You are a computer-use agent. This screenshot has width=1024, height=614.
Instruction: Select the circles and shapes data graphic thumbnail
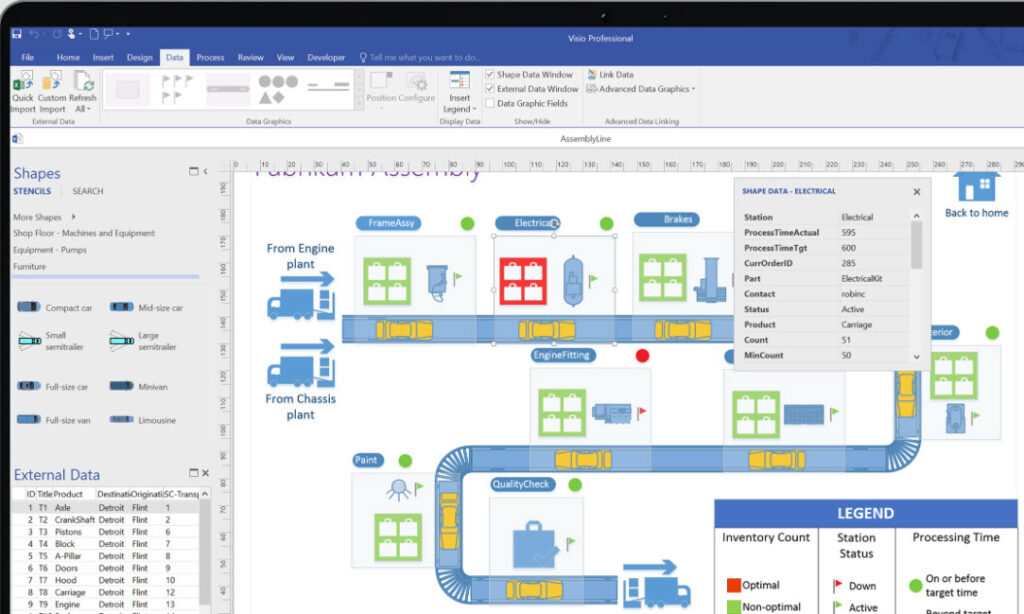click(x=278, y=89)
